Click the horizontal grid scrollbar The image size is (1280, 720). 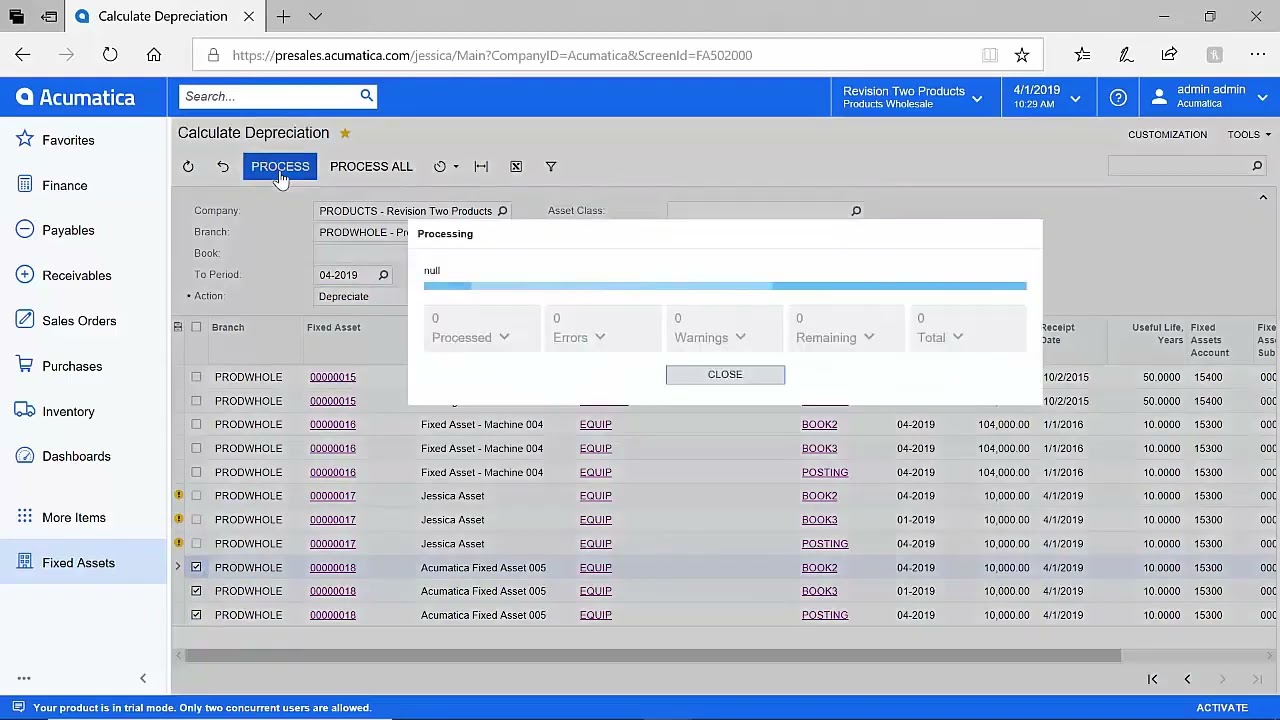click(x=653, y=656)
